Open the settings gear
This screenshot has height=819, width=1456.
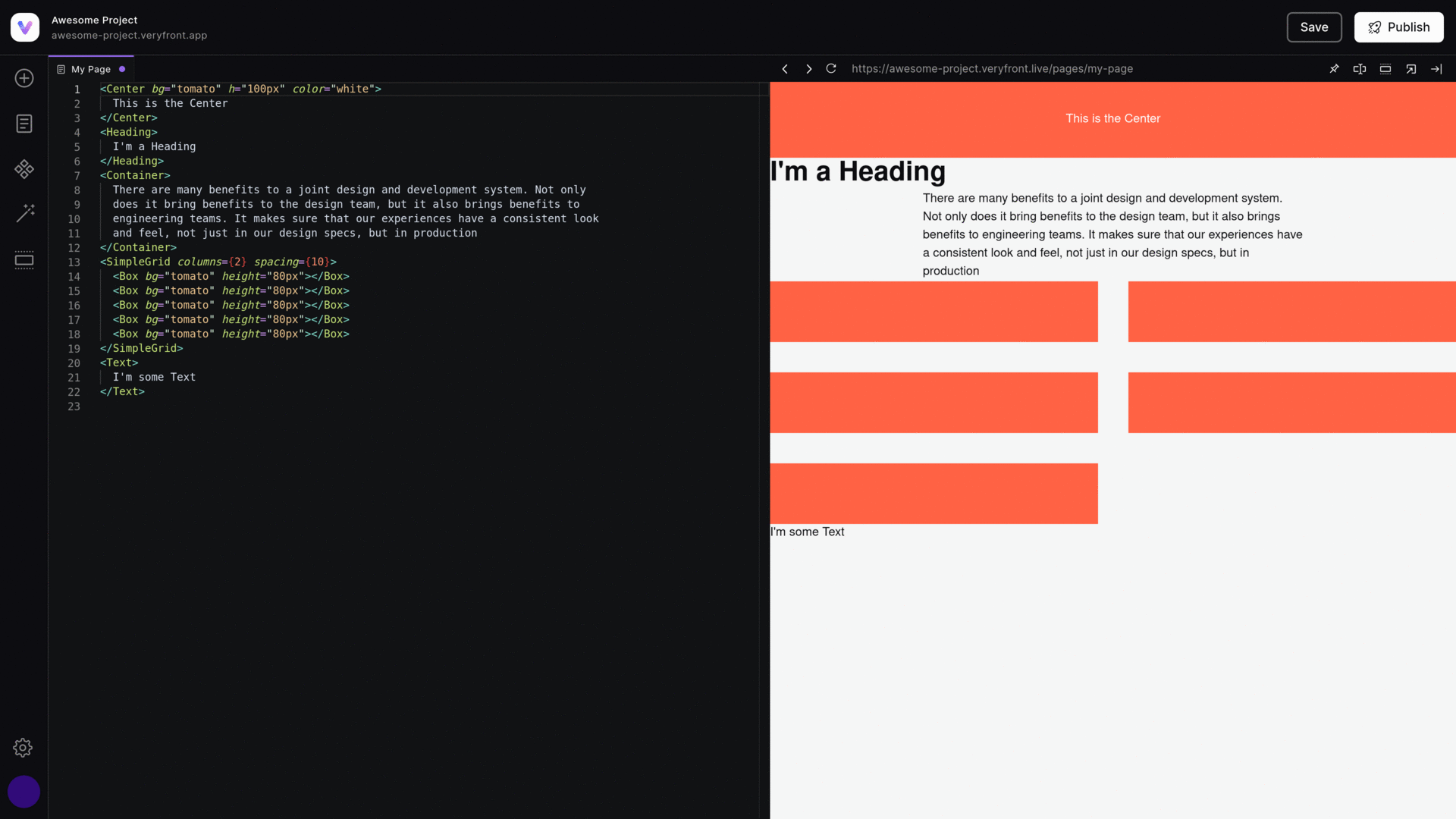[x=23, y=748]
